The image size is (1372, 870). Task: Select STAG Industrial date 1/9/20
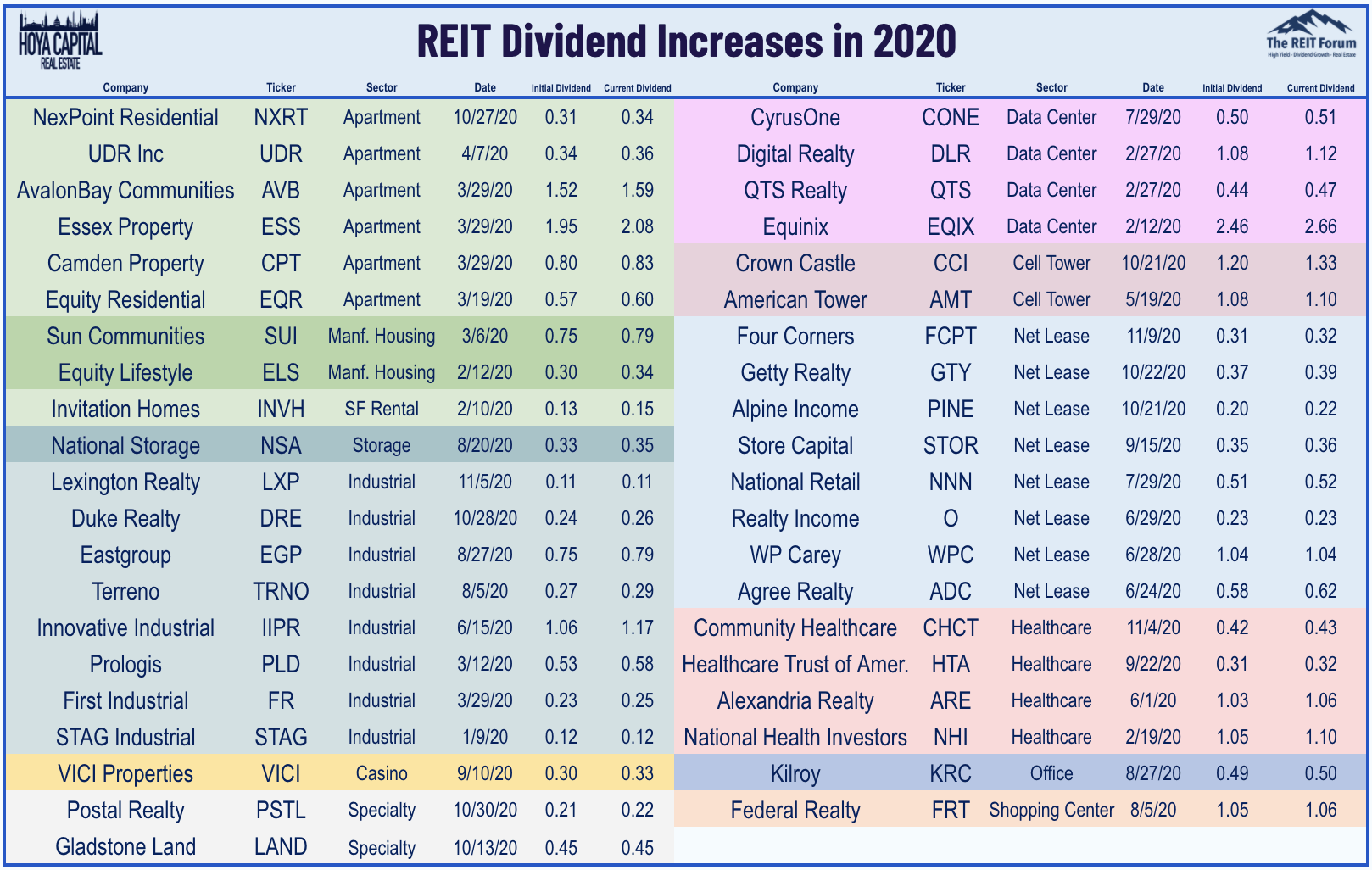click(x=485, y=738)
